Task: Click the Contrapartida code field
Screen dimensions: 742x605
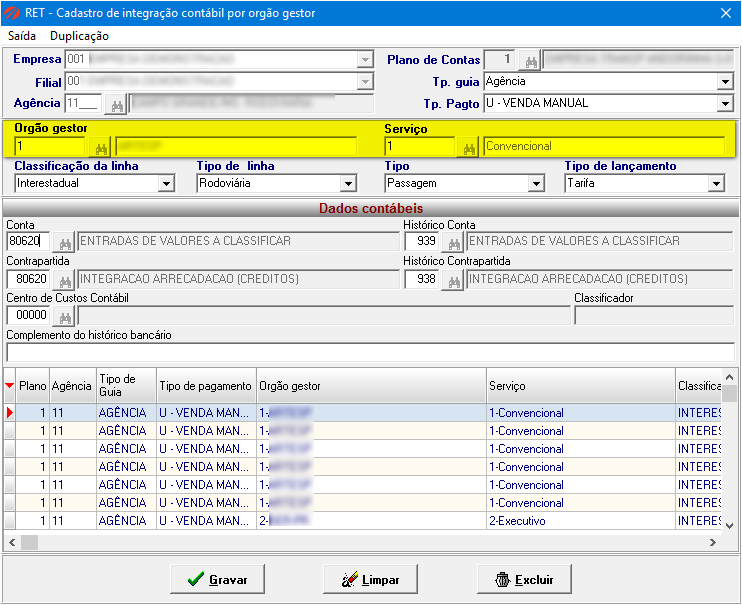Action: (x=28, y=279)
